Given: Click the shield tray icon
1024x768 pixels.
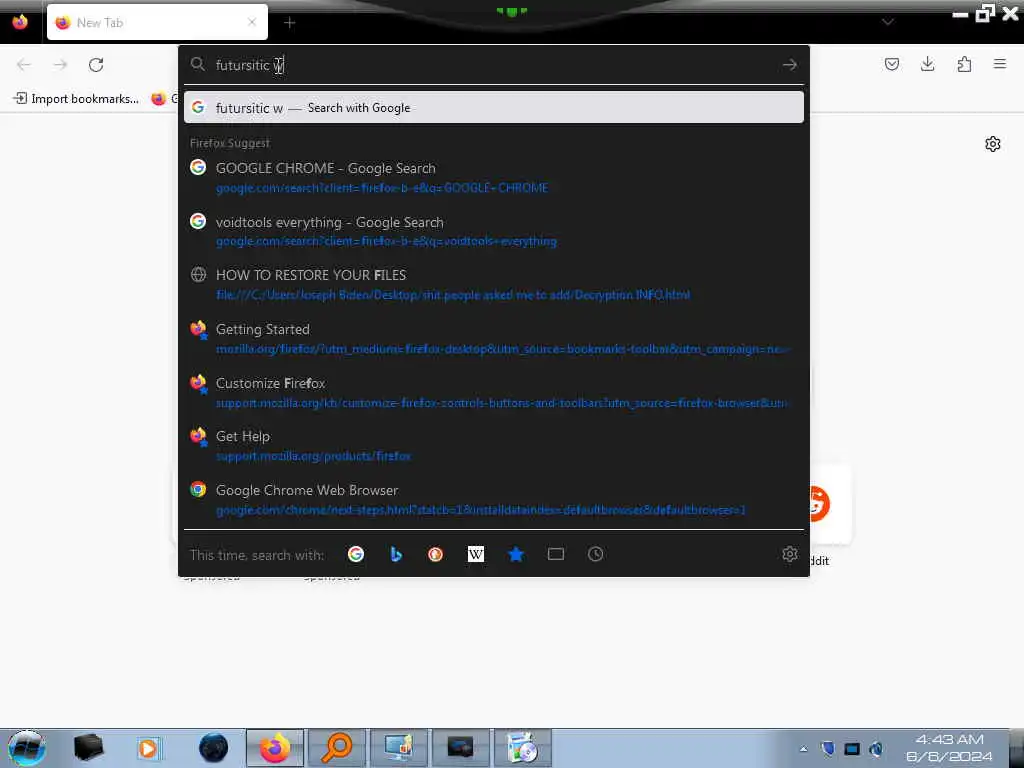Looking at the screenshot, I should (x=827, y=749).
